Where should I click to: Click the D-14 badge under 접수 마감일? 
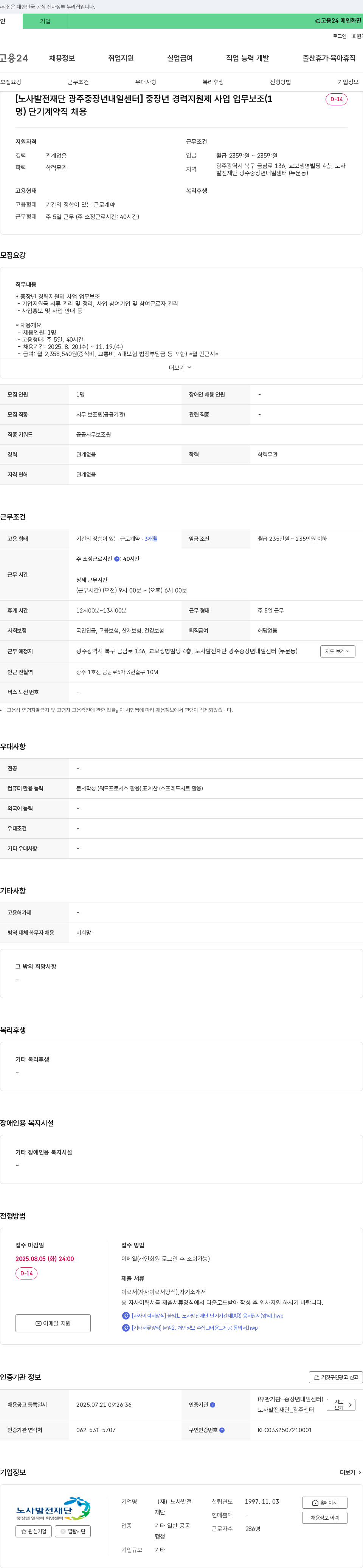click(26, 1273)
